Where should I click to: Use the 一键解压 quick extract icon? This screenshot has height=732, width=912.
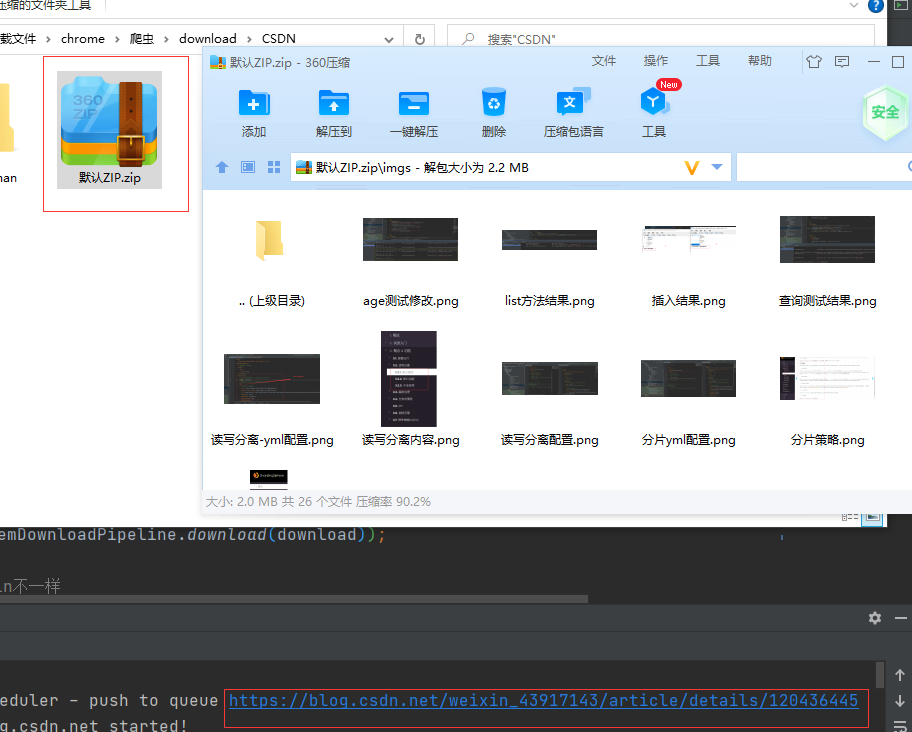pos(413,110)
